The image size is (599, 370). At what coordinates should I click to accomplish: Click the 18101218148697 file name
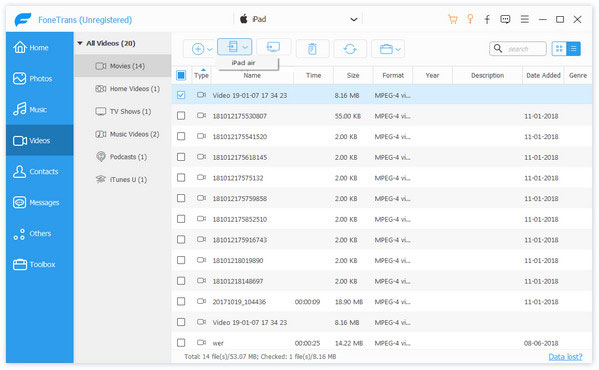238,281
